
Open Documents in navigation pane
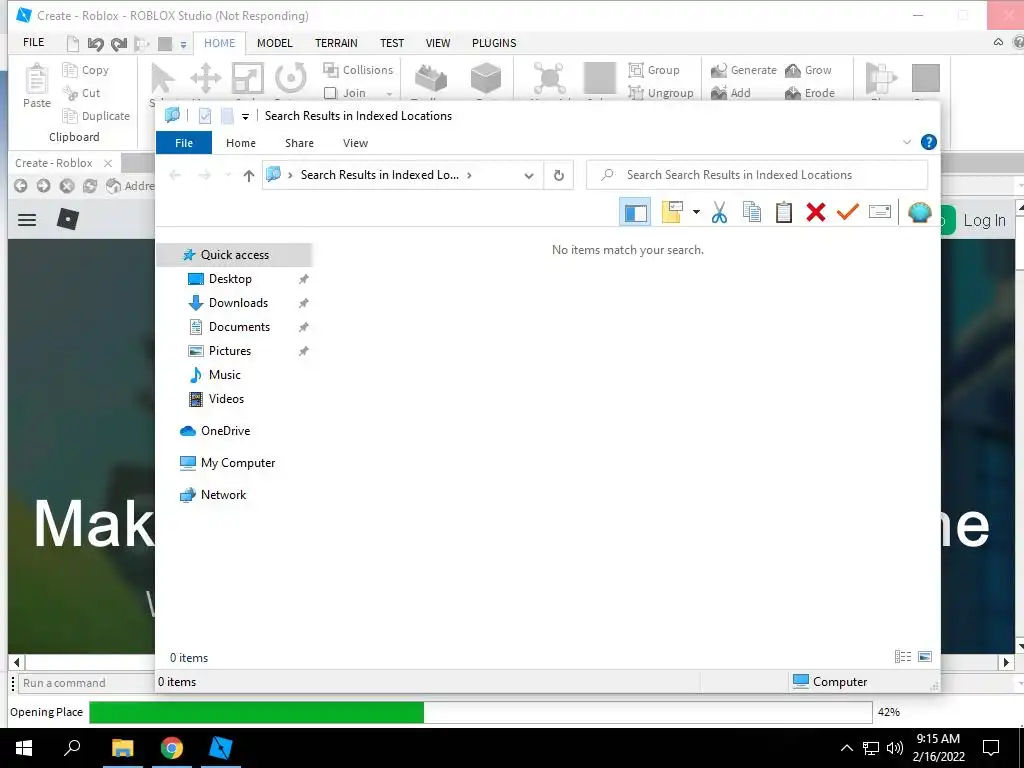coord(239,327)
